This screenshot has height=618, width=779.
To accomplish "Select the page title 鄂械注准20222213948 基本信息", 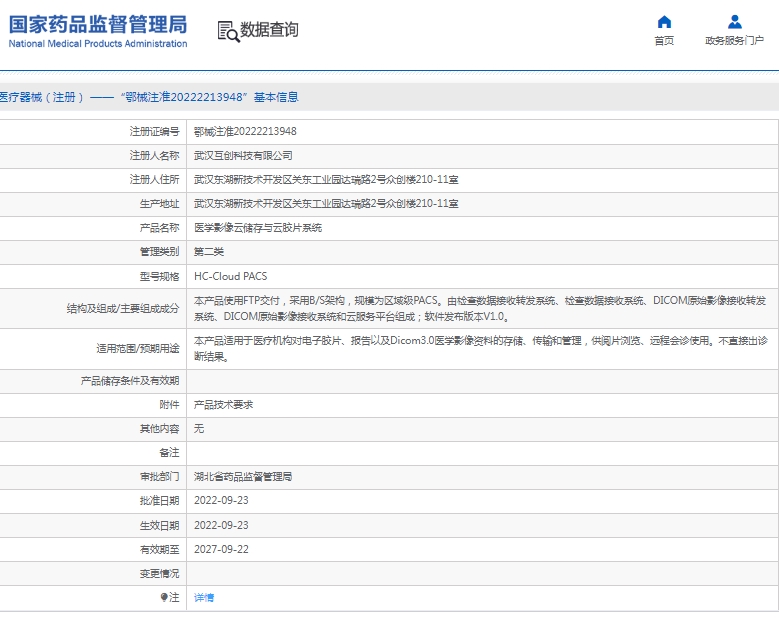I will coord(209,97).
